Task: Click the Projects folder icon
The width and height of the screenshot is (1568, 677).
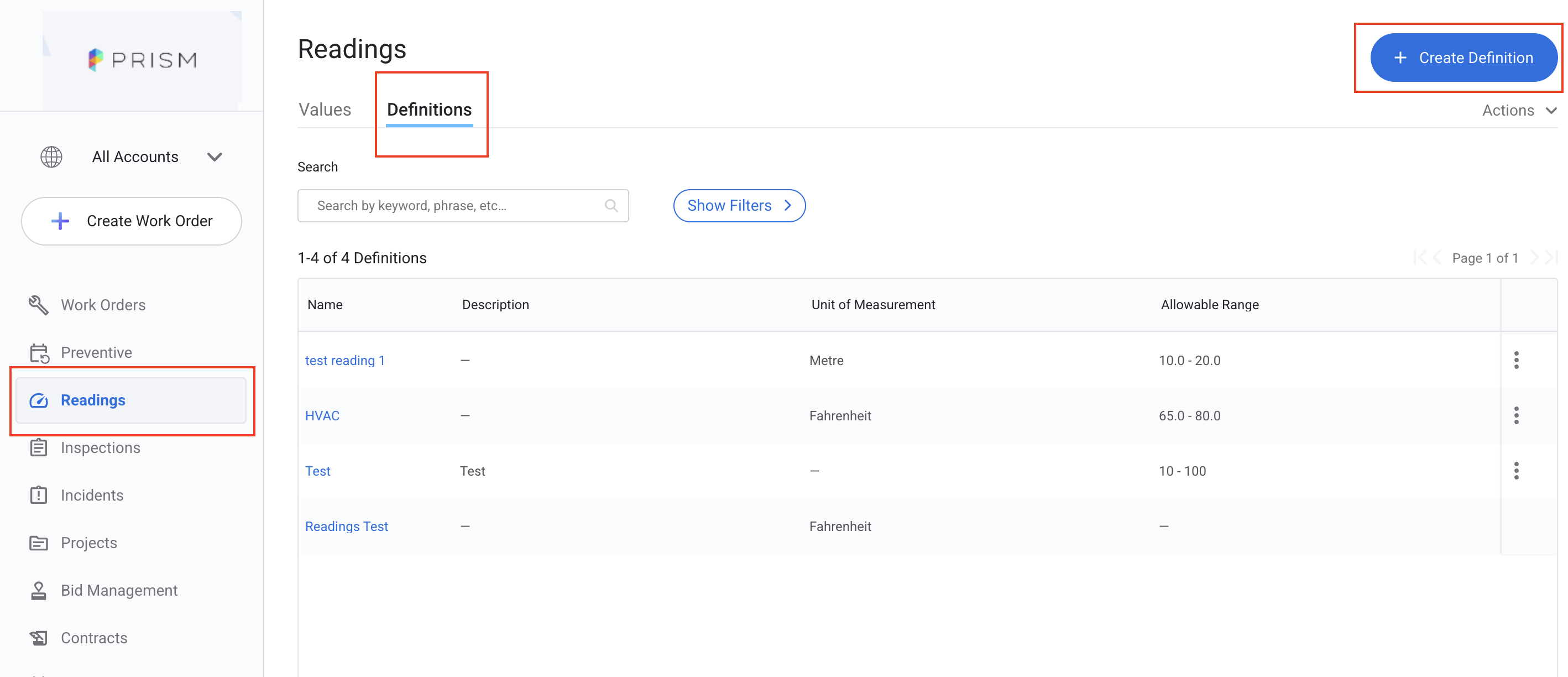Action: [38, 543]
